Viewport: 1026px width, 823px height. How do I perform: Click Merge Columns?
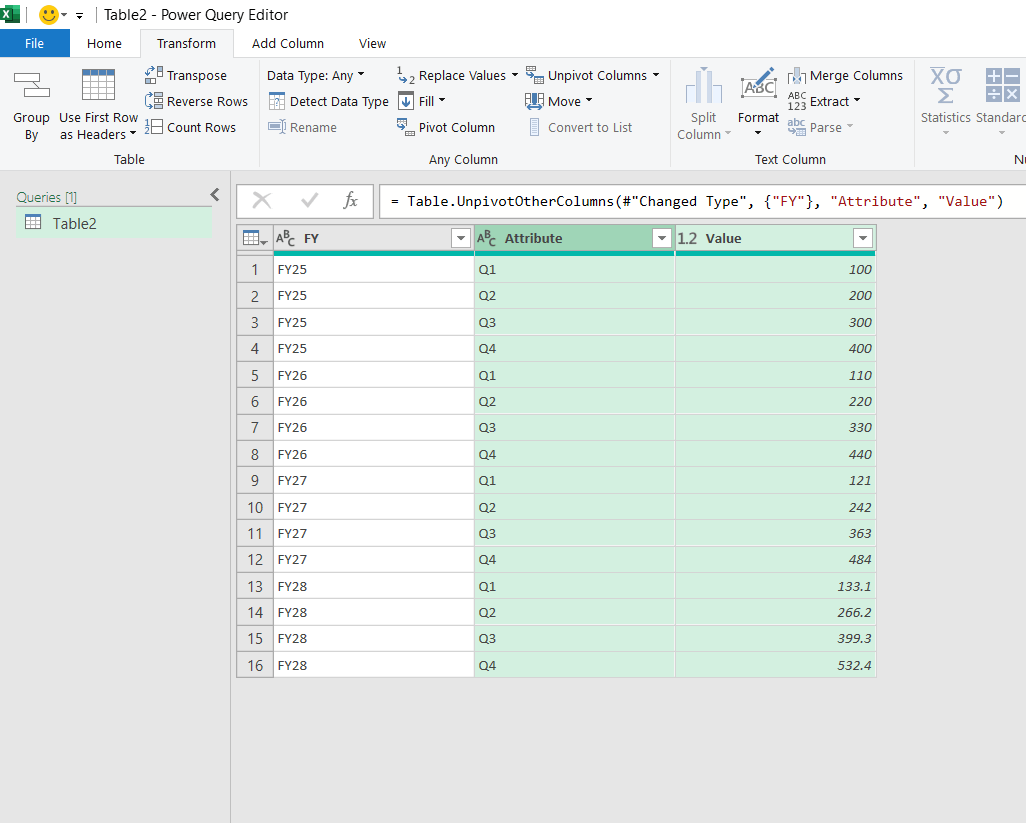pos(845,76)
